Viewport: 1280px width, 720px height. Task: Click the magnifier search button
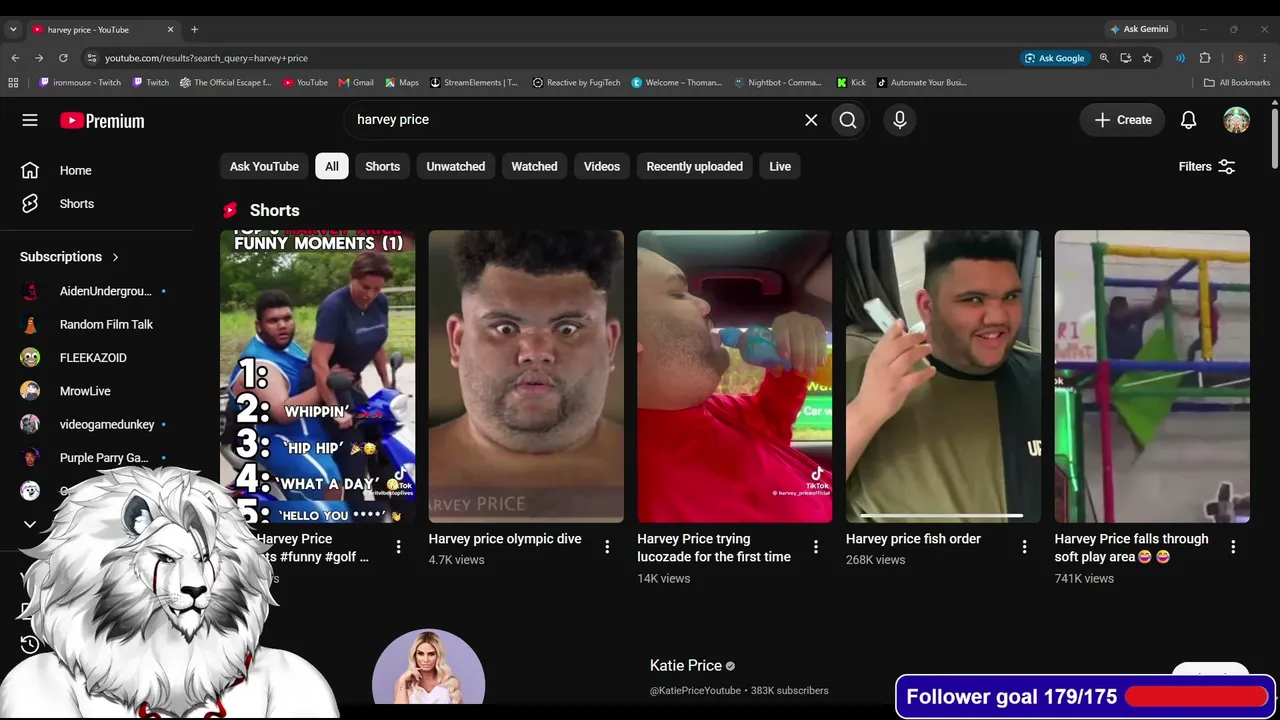coord(848,120)
